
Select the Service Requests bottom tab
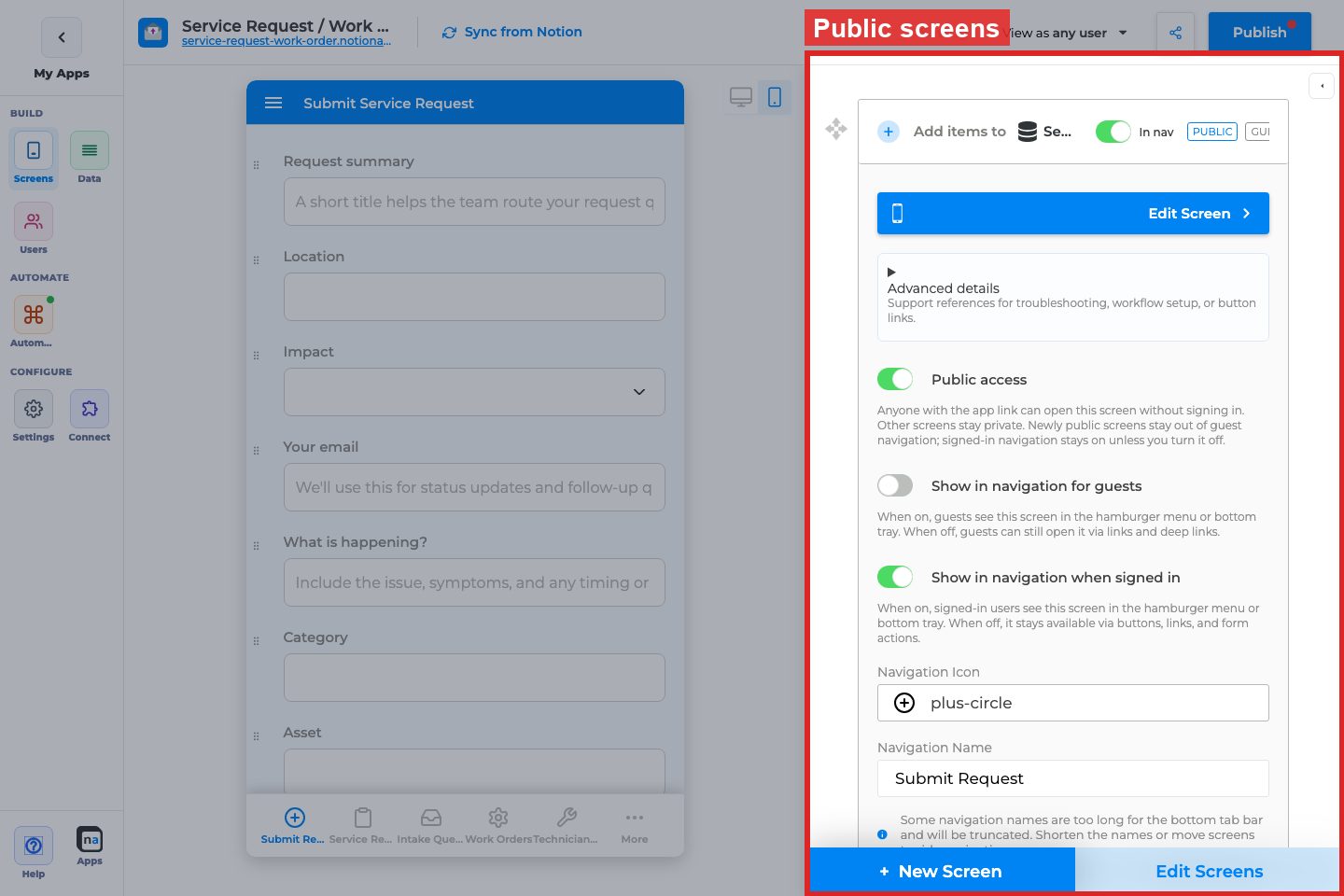[361, 826]
